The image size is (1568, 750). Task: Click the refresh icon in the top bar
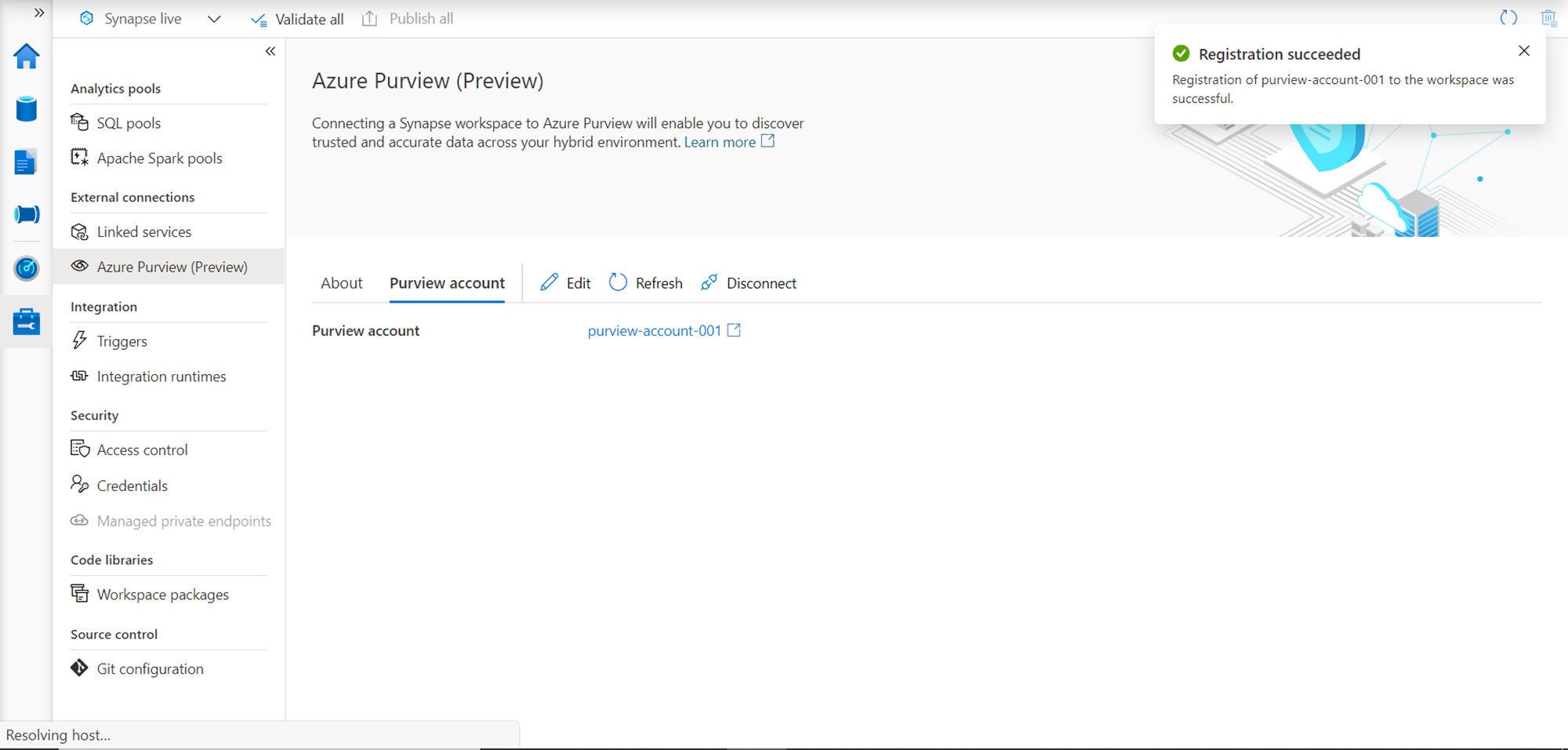pos(1508,17)
